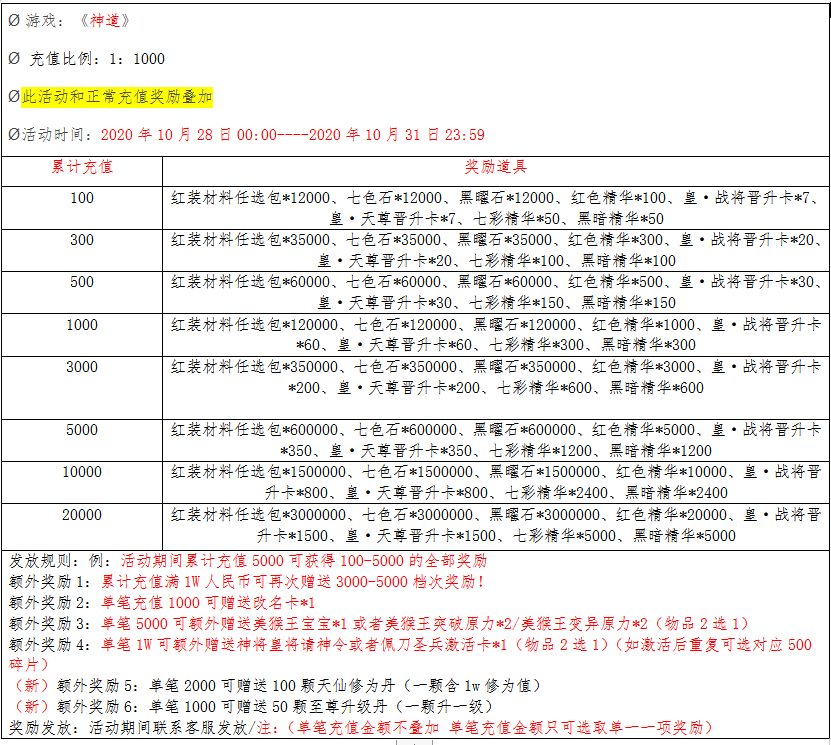Click rewards cell starting 红装材料任选包*12000
Image resolution: width=831 pixels, height=745 pixels.
click(x=496, y=208)
